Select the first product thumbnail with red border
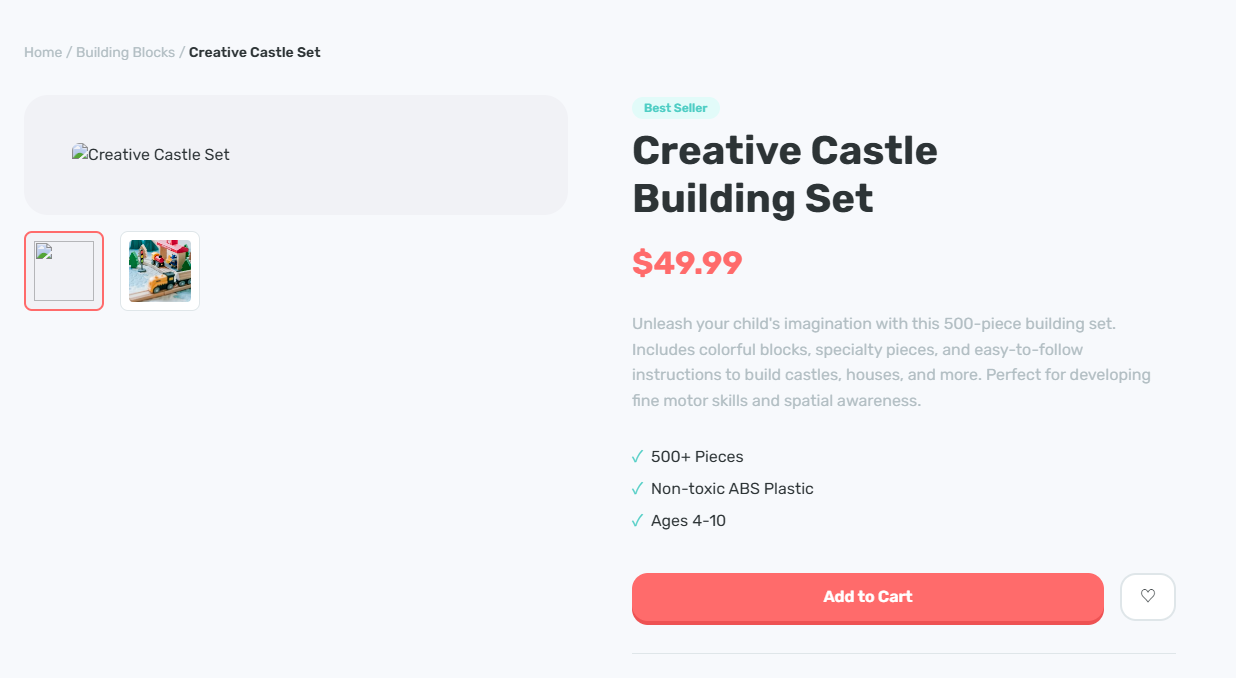 coord(64,271)
